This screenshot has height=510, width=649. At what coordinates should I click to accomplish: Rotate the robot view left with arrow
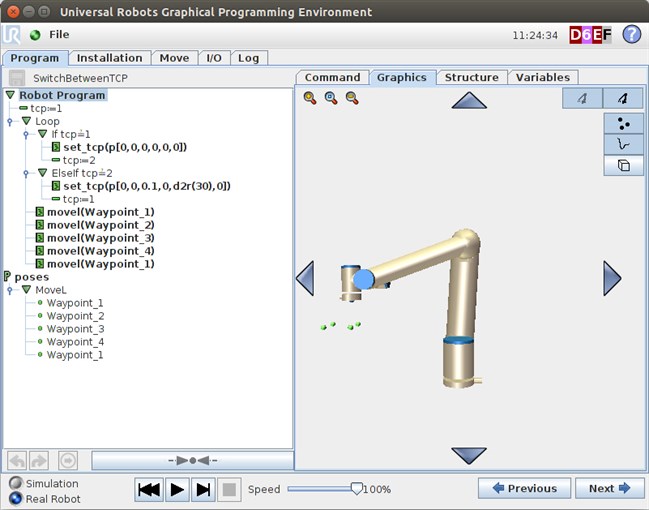pos(306,278)
